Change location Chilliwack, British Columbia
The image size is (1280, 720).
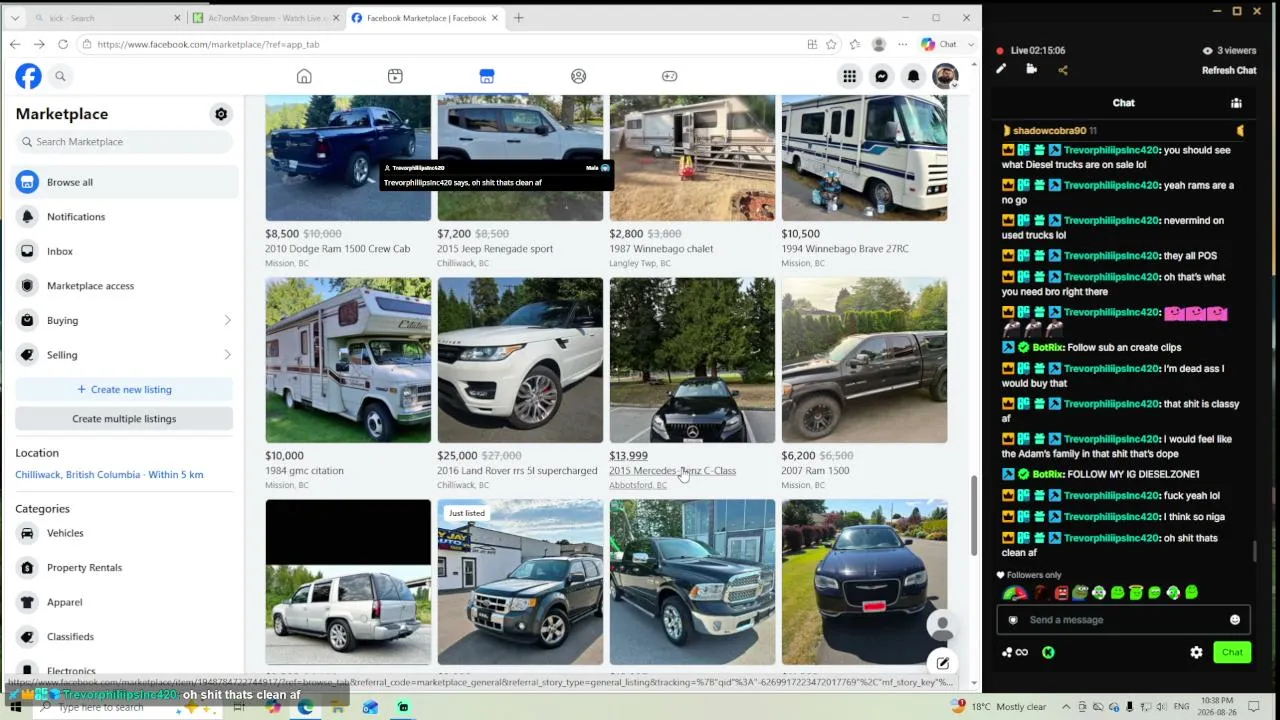pos(109,475)
